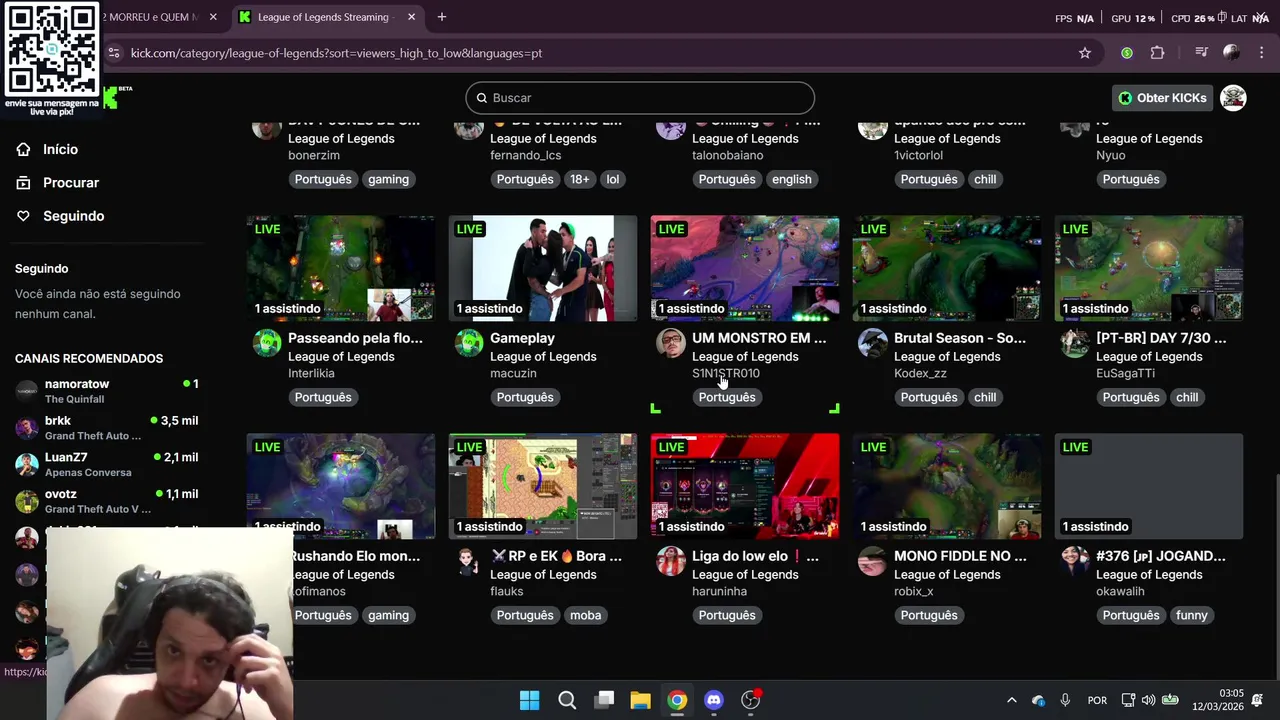The image size is (1280, 720).
Task: Open macuzin channel name link
Action: 513,373
